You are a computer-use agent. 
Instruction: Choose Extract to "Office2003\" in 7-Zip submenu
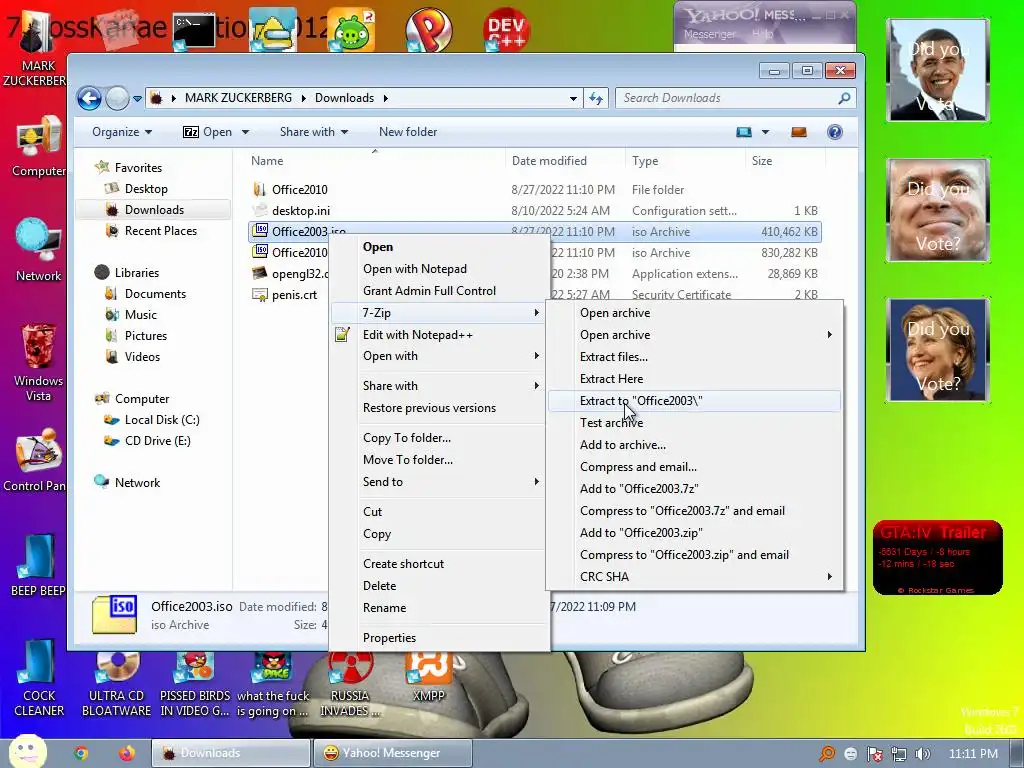click(695, 401)
